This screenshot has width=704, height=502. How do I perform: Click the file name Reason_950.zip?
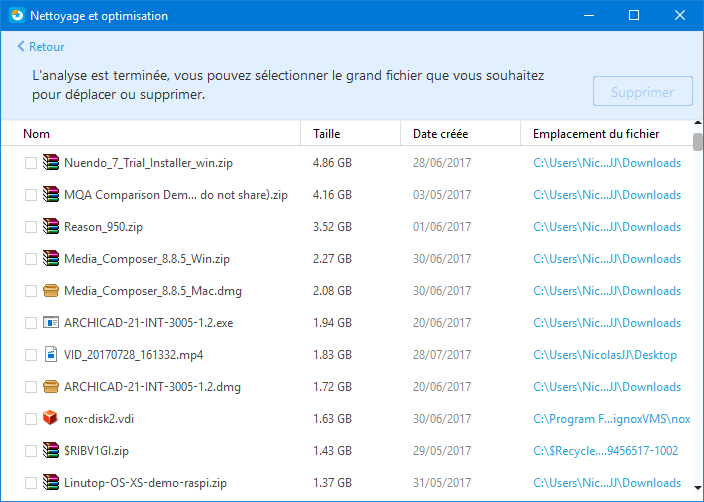point(103,227)
